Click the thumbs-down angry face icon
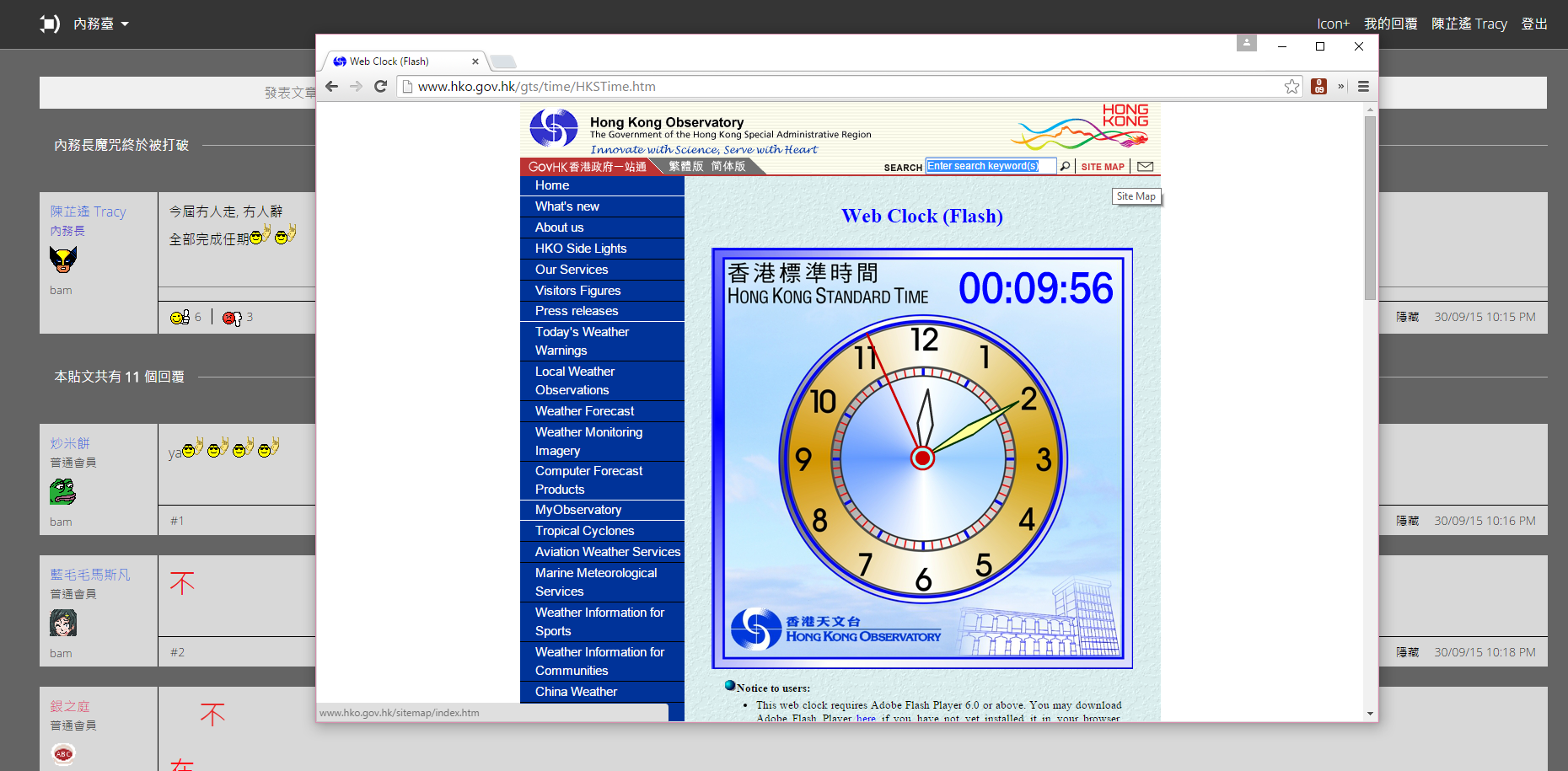1568x771 pixels. coord(232,318)
